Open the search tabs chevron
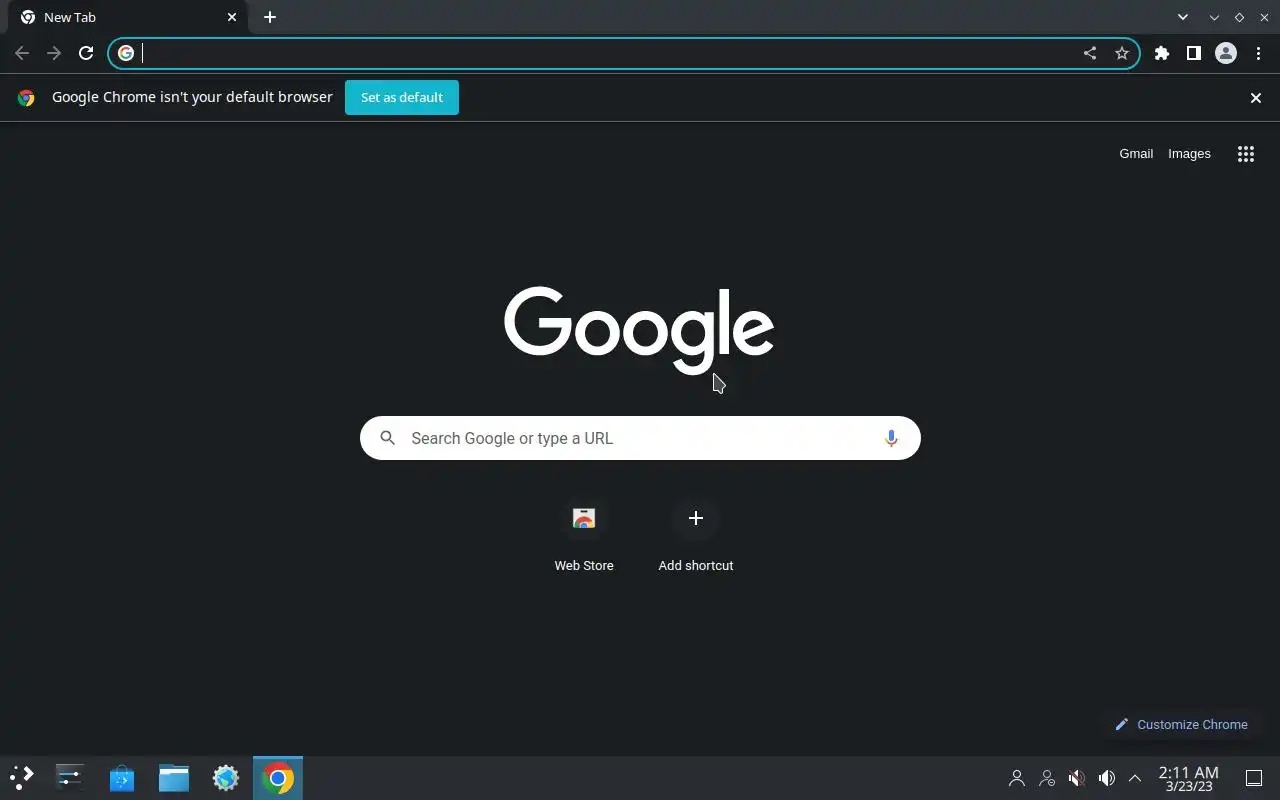Viewport: 1280px width, 800px height. 1183,17
